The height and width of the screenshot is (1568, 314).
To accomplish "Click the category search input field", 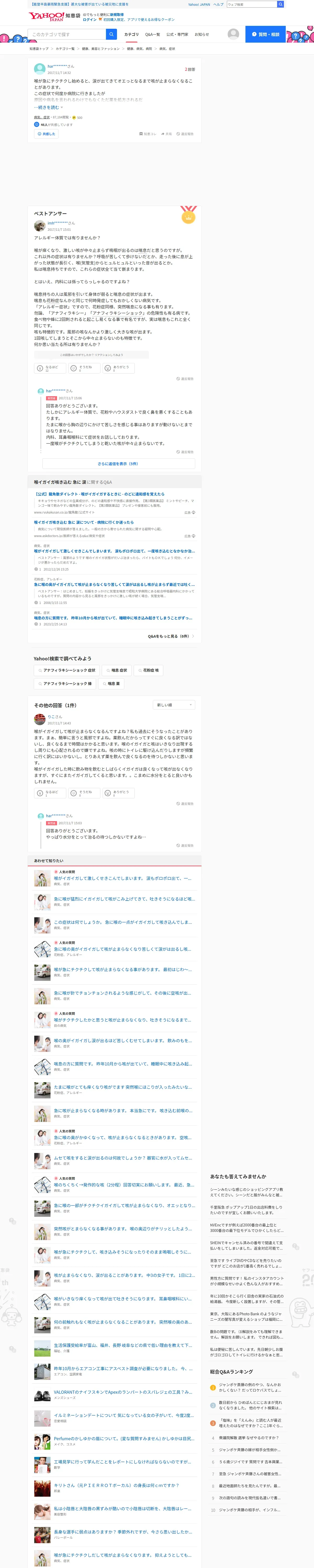I will coord(67,34).
